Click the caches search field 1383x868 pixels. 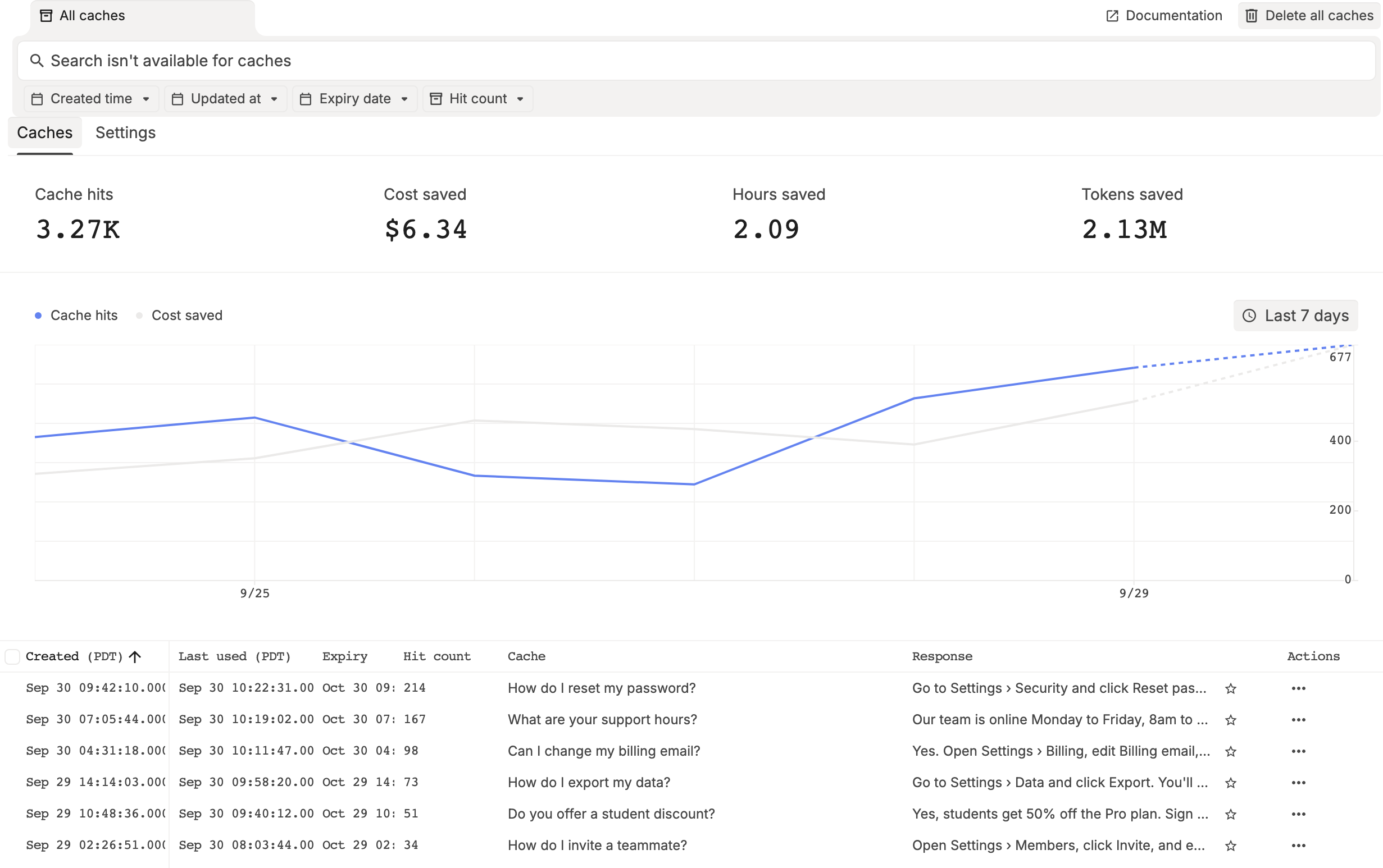coord(696,61)
